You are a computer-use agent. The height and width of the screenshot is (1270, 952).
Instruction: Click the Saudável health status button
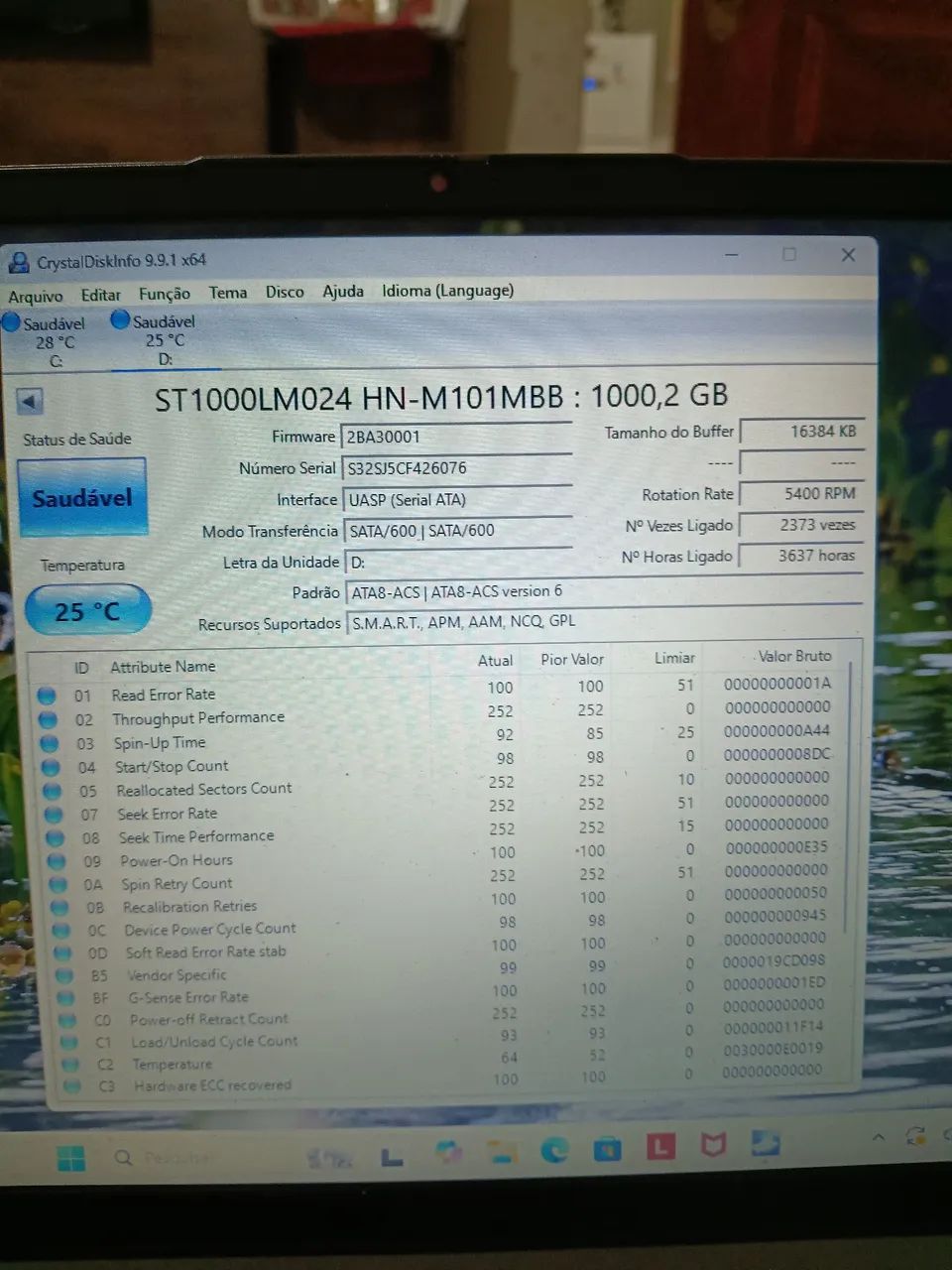[x=82, y=497]
